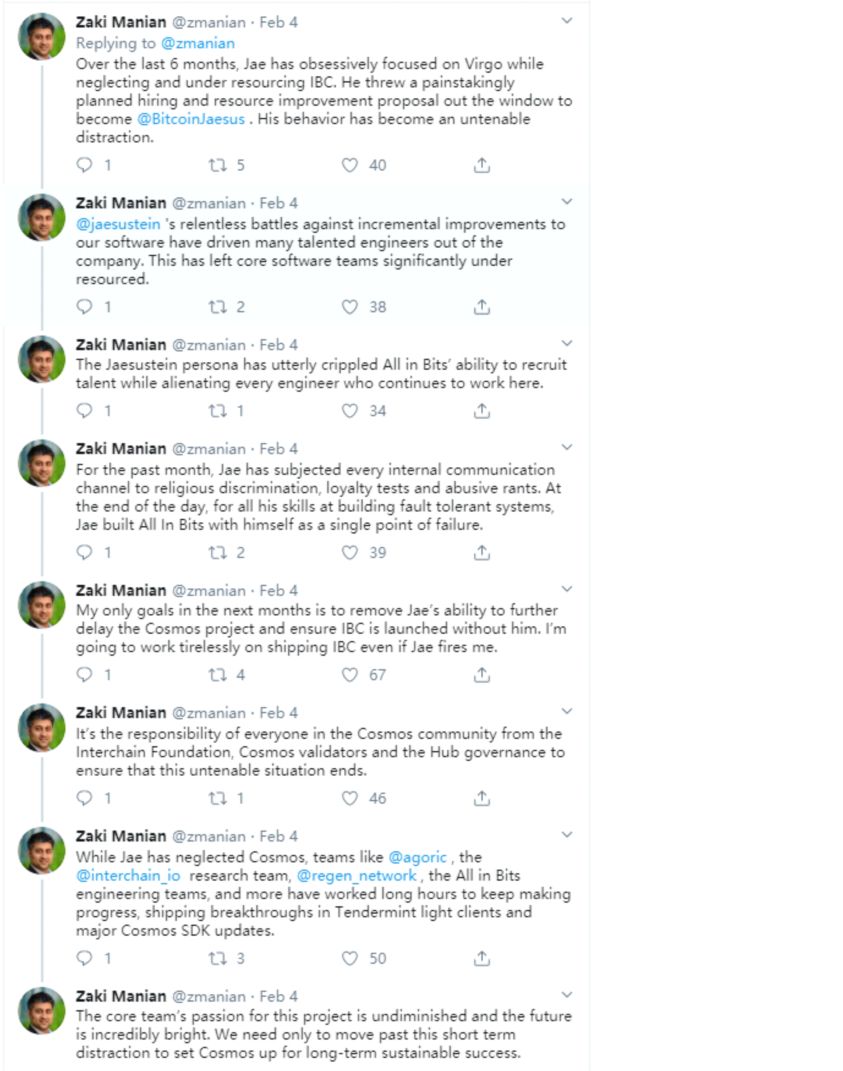
Task: Open chevron menu on Jaesustein persona tweet
Action: tap(566, 344)
